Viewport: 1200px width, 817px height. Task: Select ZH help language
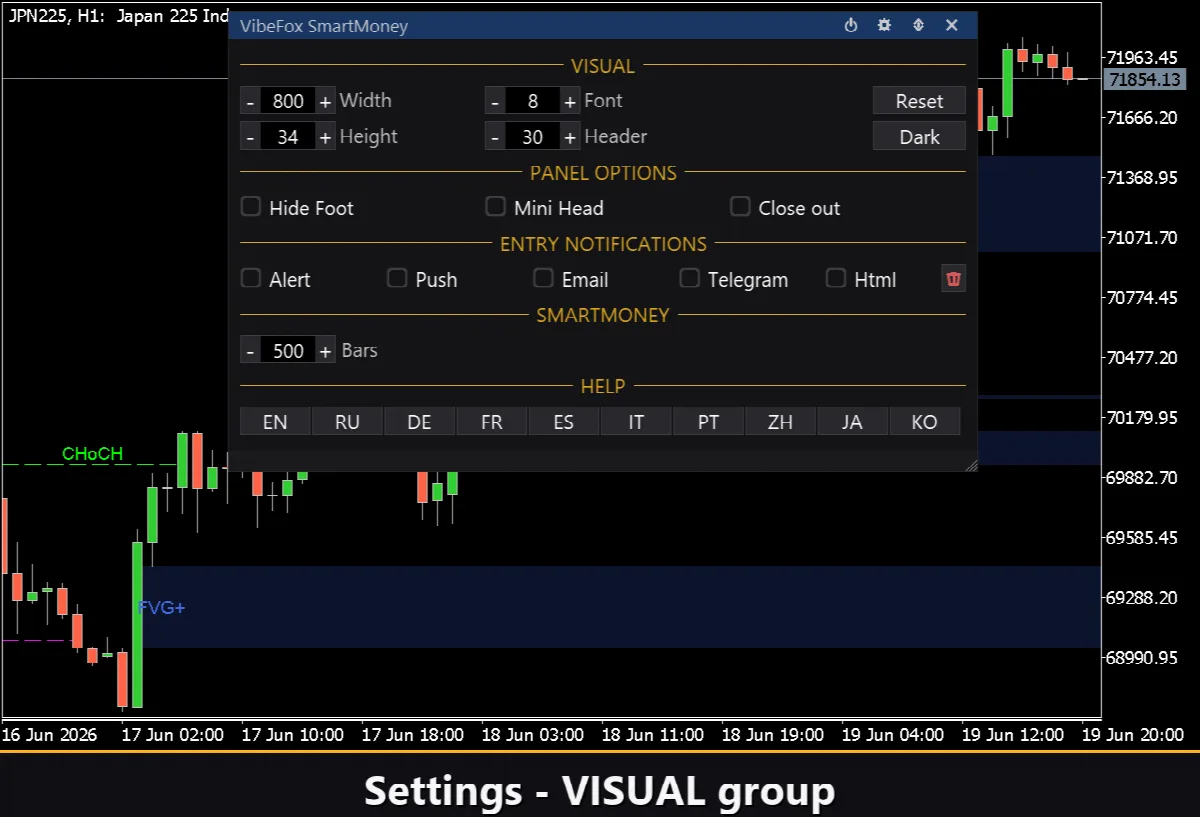781,422
